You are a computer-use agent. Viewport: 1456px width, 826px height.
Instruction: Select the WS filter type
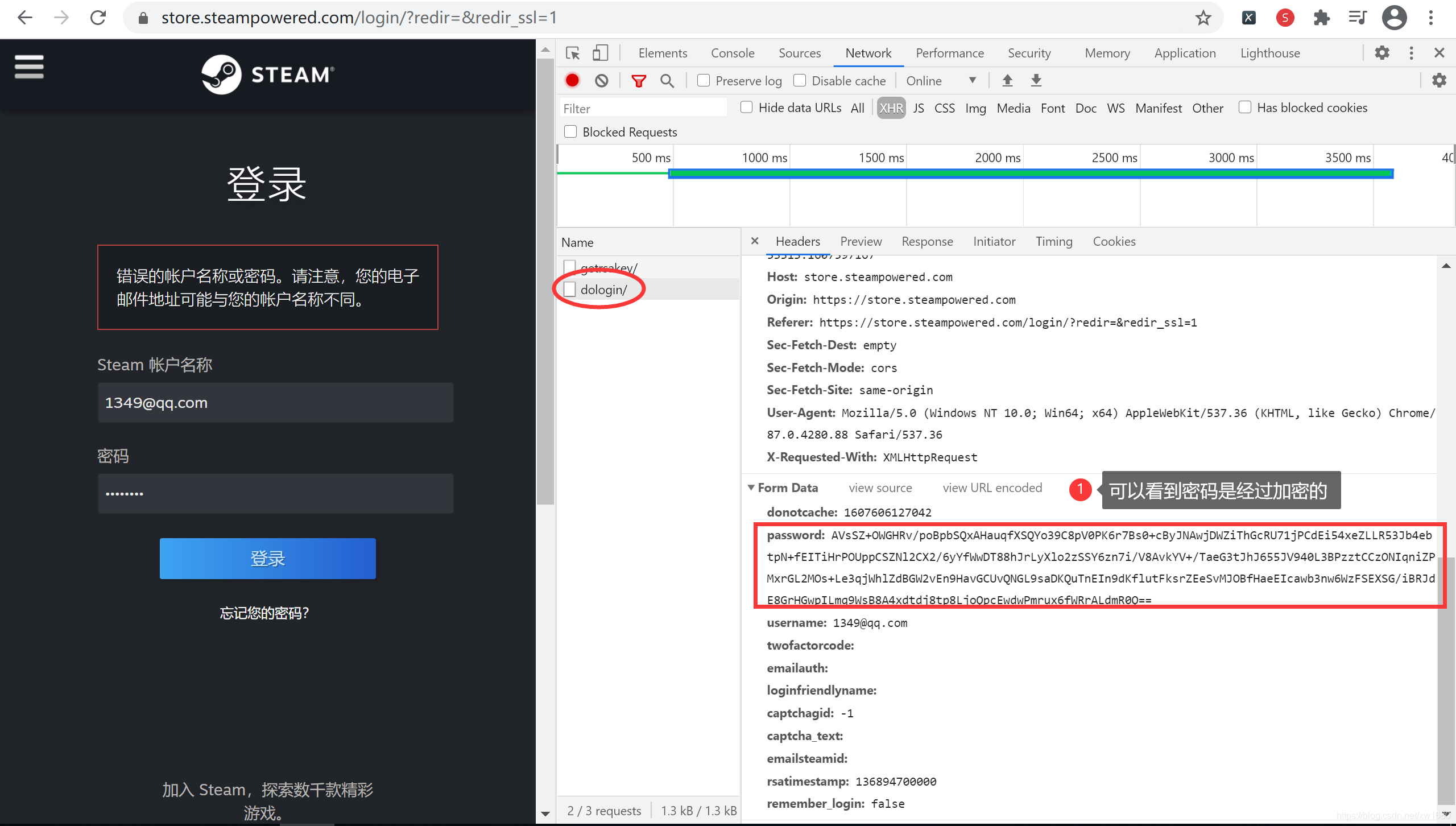1116,108
